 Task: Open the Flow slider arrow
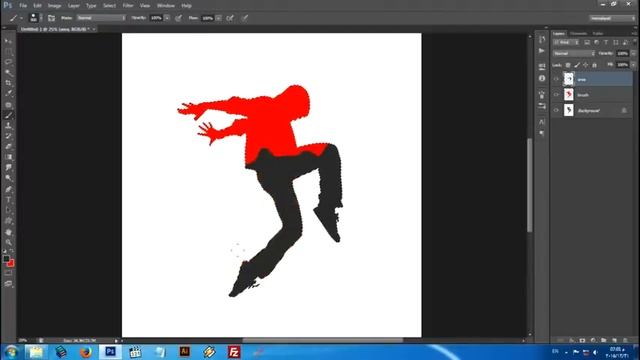pyautogui.click(x=219, y=18)
